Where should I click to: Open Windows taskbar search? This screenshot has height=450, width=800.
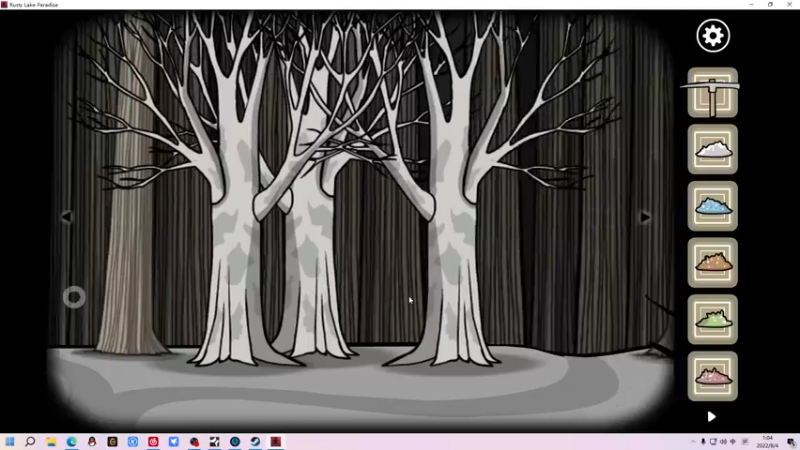click(30, 441)
